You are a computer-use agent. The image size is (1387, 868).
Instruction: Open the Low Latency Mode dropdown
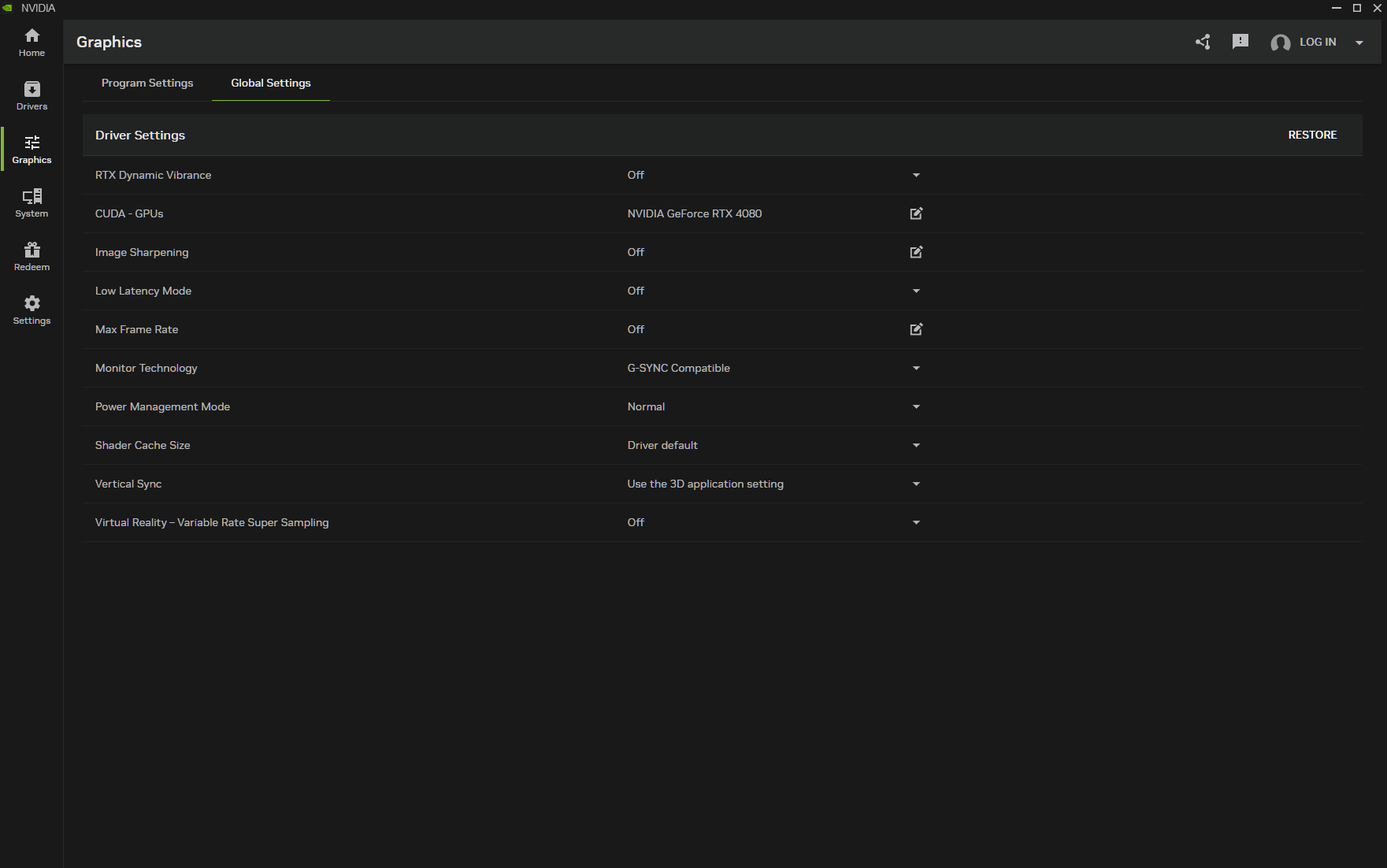[x=916, y=291]
